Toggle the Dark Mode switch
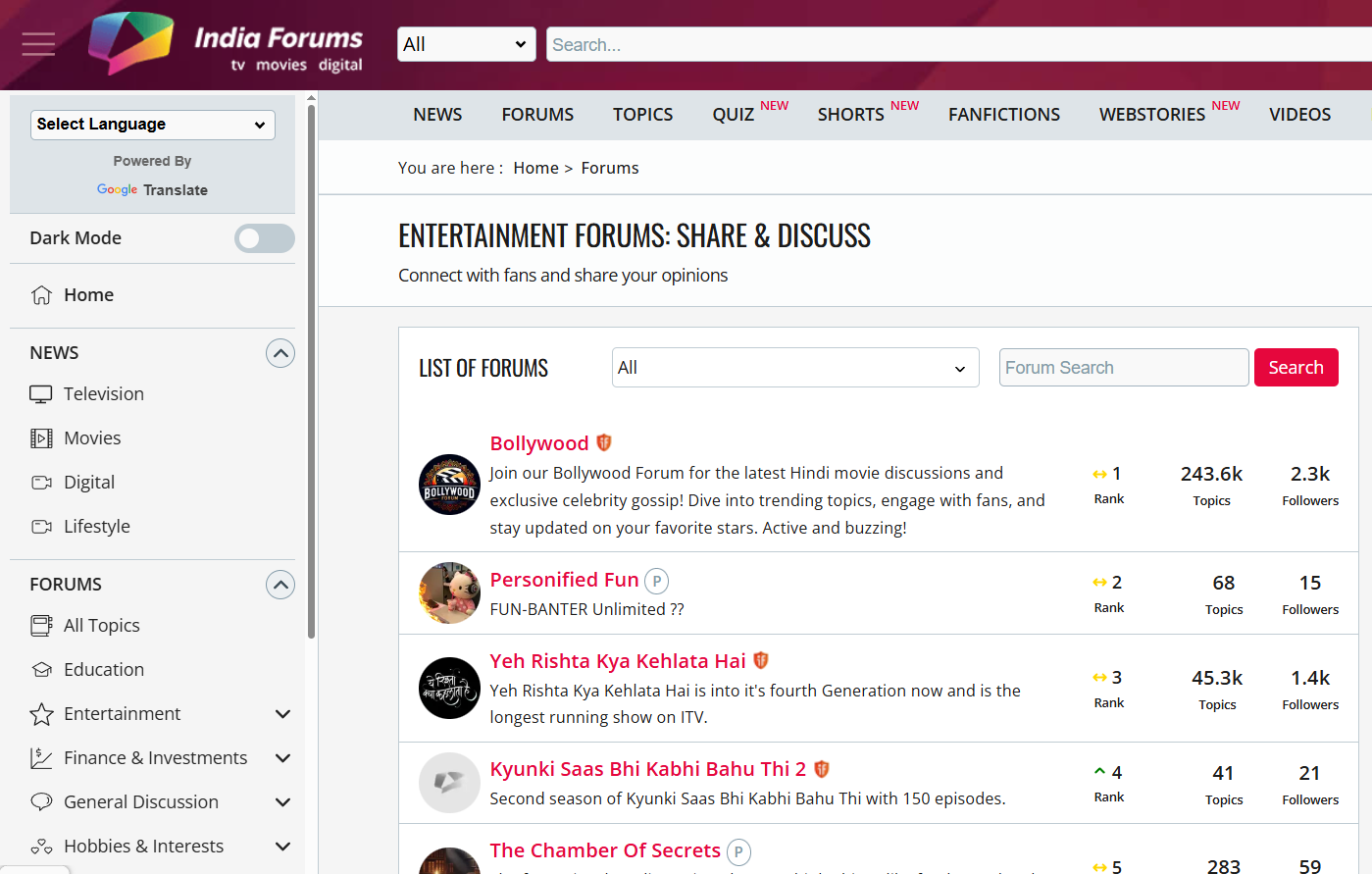The width and height of the screenshot is (1372, 874). click(264, 238)
